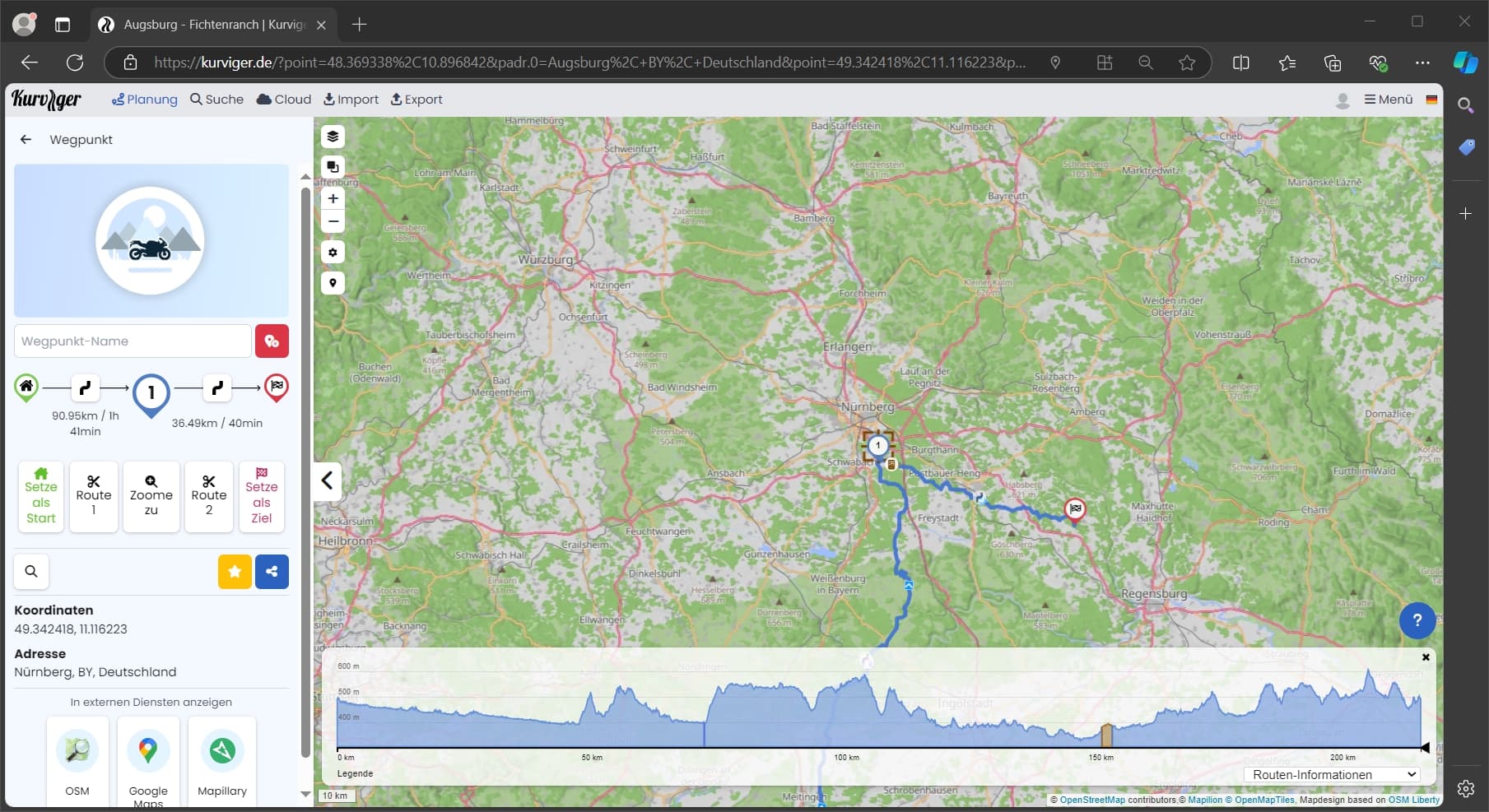Open the Menü hamburger menu
Screen dimensions: 1489x812
[x=1388, y=100]
